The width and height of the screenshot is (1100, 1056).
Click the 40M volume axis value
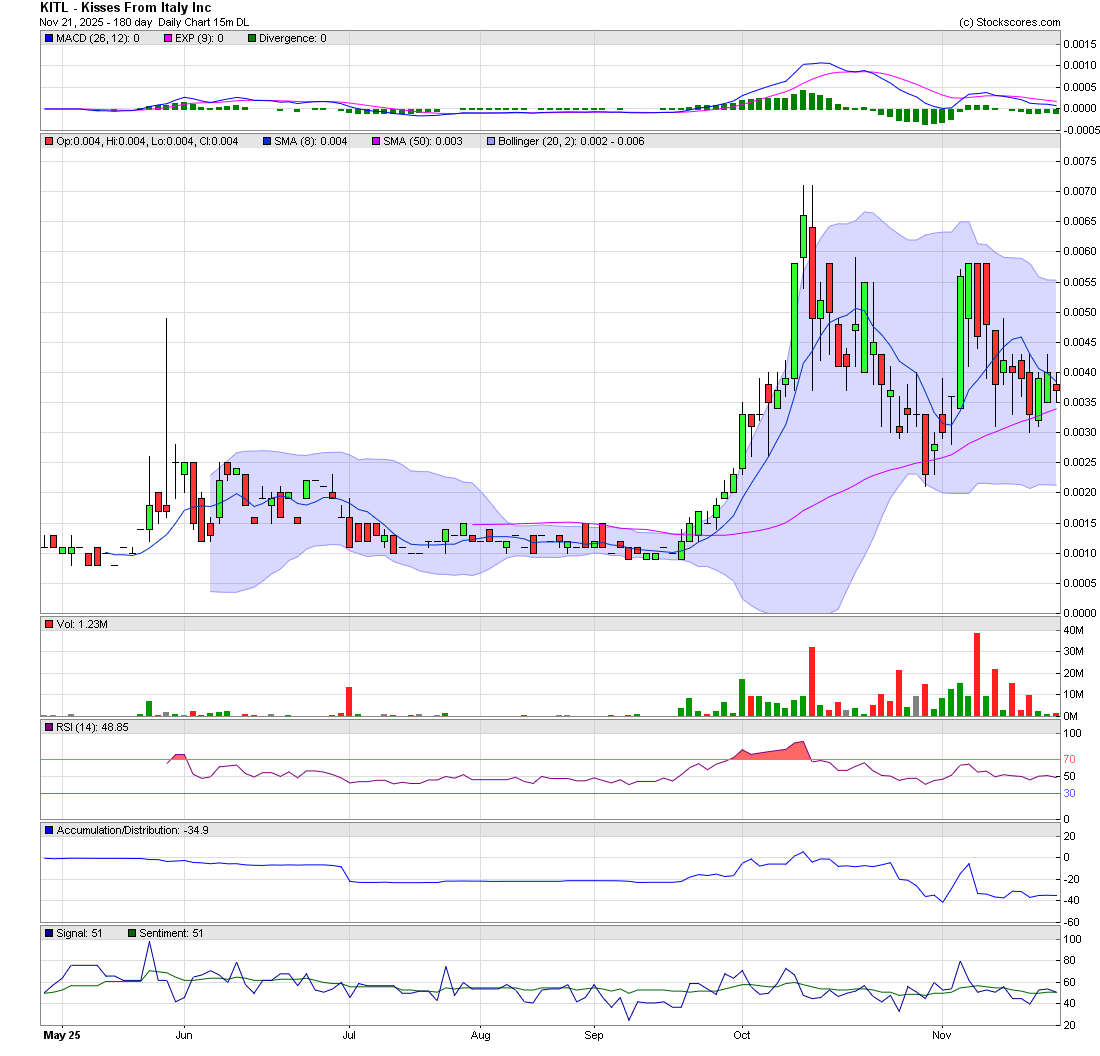tap(1074, 631)
